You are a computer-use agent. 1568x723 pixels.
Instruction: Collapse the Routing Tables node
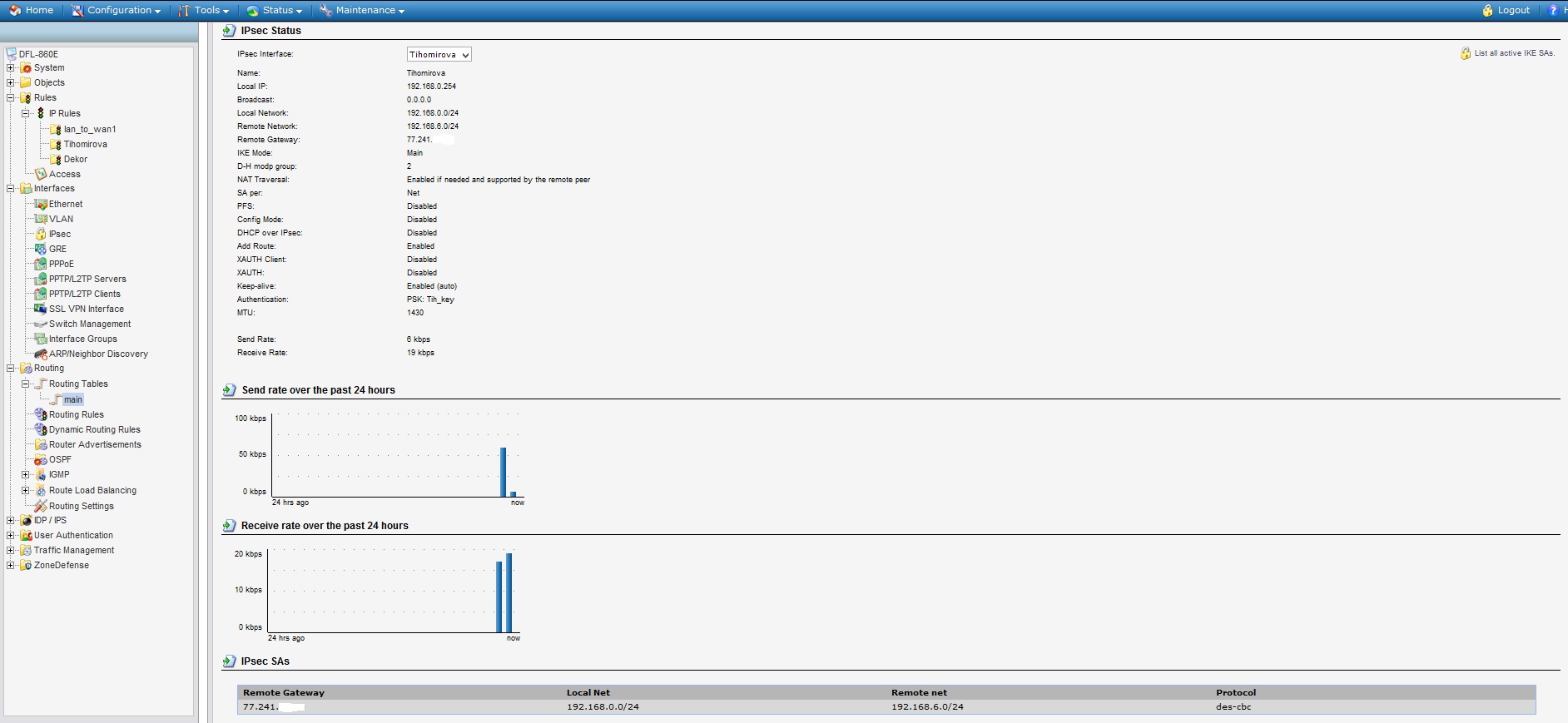(x=25, y=384)
